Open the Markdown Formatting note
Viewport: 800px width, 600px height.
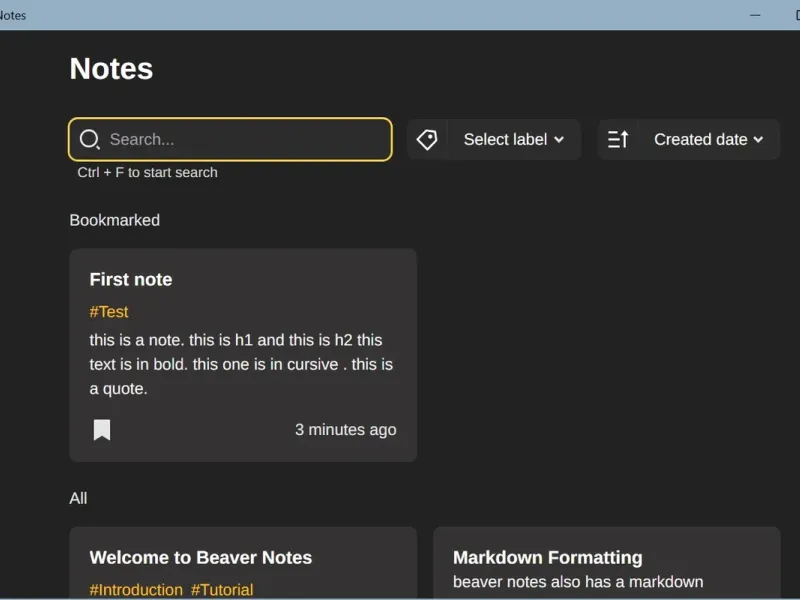548,558
